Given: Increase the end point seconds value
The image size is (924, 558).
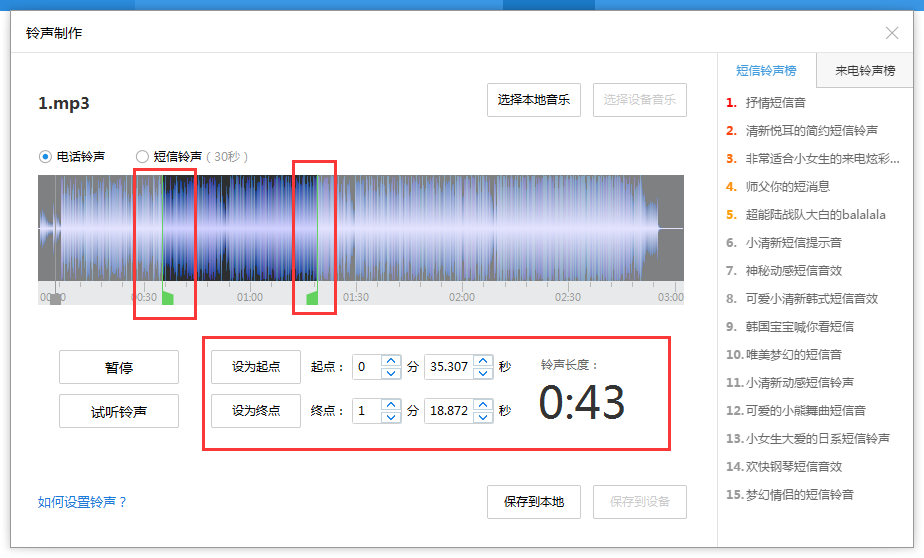Looking at the screenshot, I should coord(484,405).
